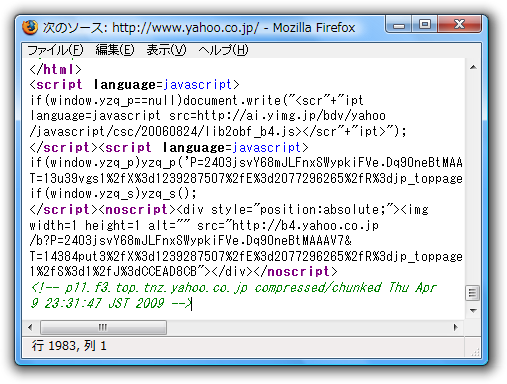Click the T=14384put3 parameter line

click(x=246, y=256)
